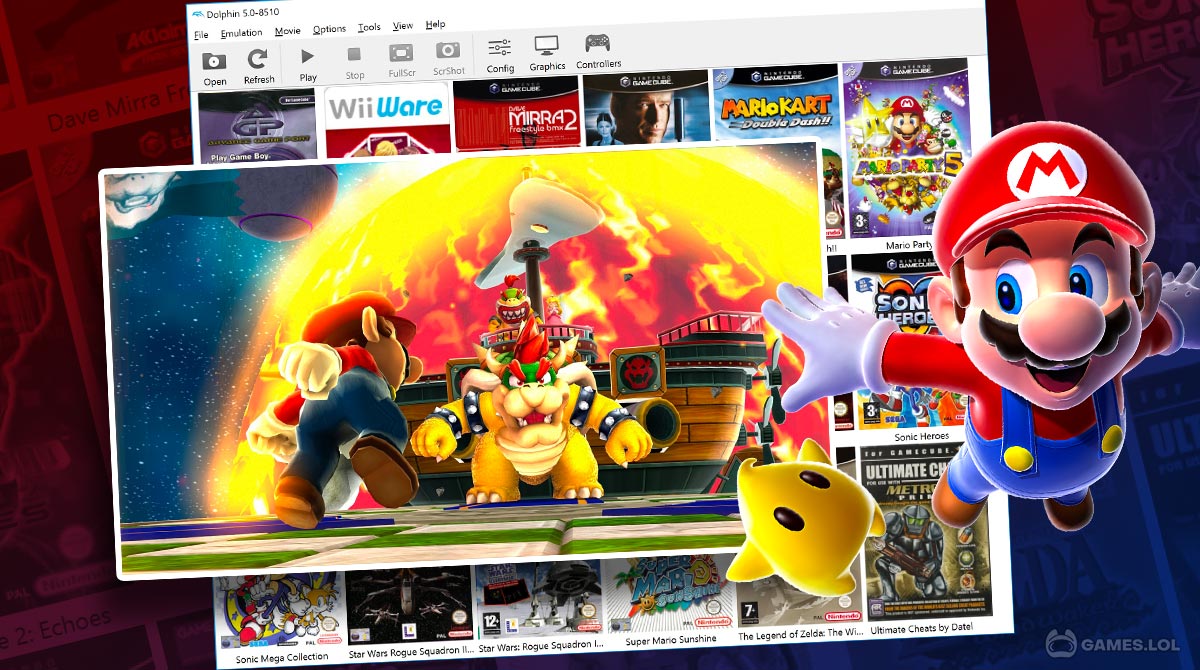The height and width of the screenshot is (670, 1200).
Task: Open the Tools menu
Action: click(369, 28)
